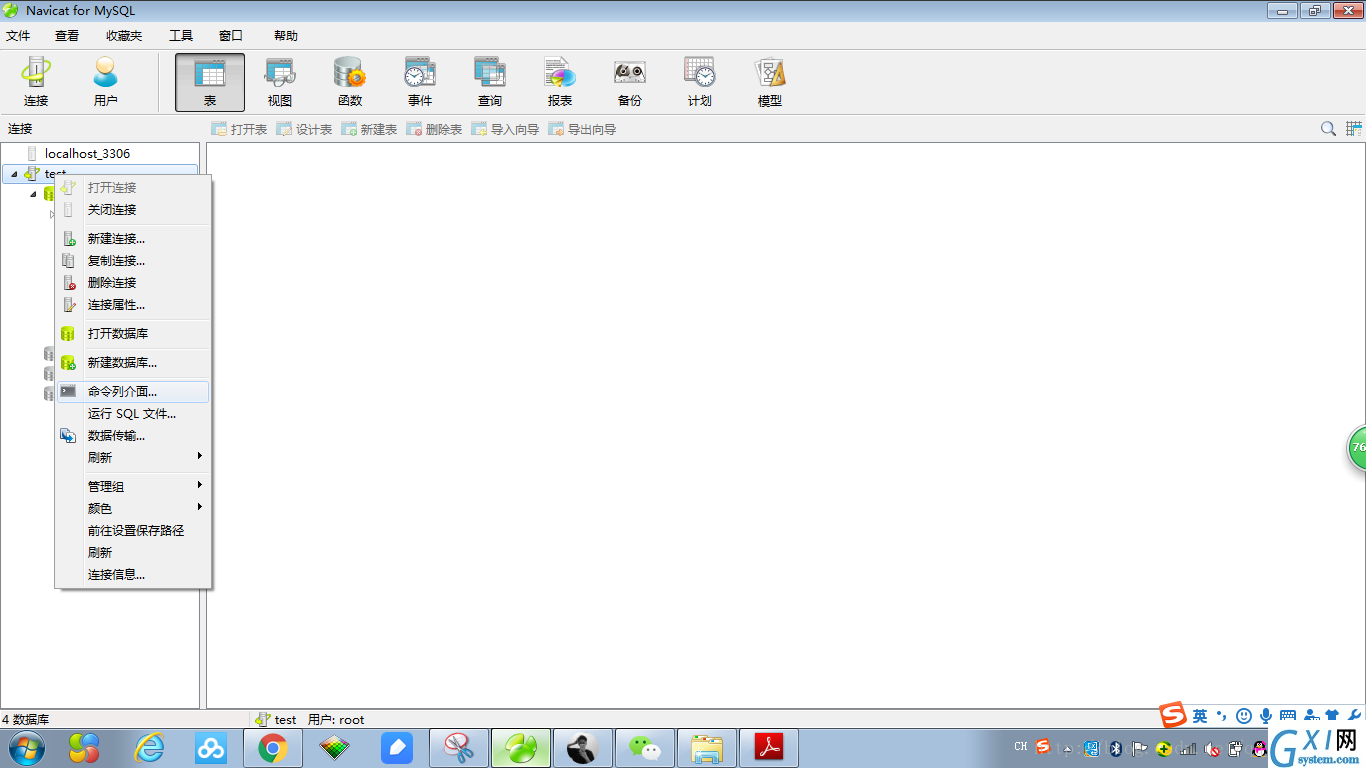Click the 函数 (Function) toolbar icon
This screenshot has width=1366, height=768.
pyautogui.click(x=350, y=82)
